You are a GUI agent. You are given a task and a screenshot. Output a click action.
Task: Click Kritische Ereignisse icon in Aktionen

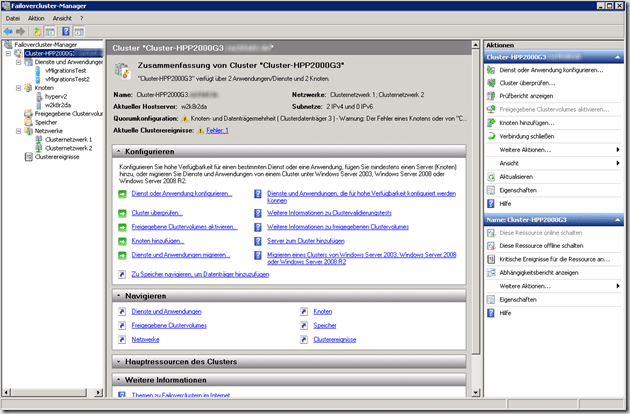[x=491, y=259]
